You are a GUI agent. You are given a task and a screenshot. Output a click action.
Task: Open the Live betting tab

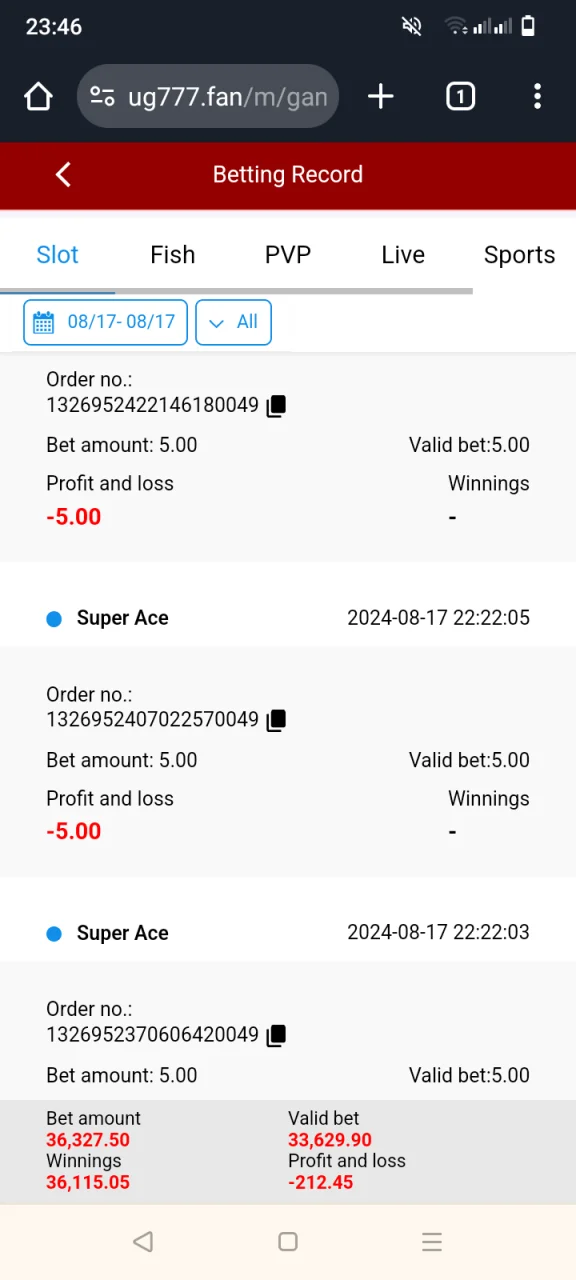tap(403, 255)
